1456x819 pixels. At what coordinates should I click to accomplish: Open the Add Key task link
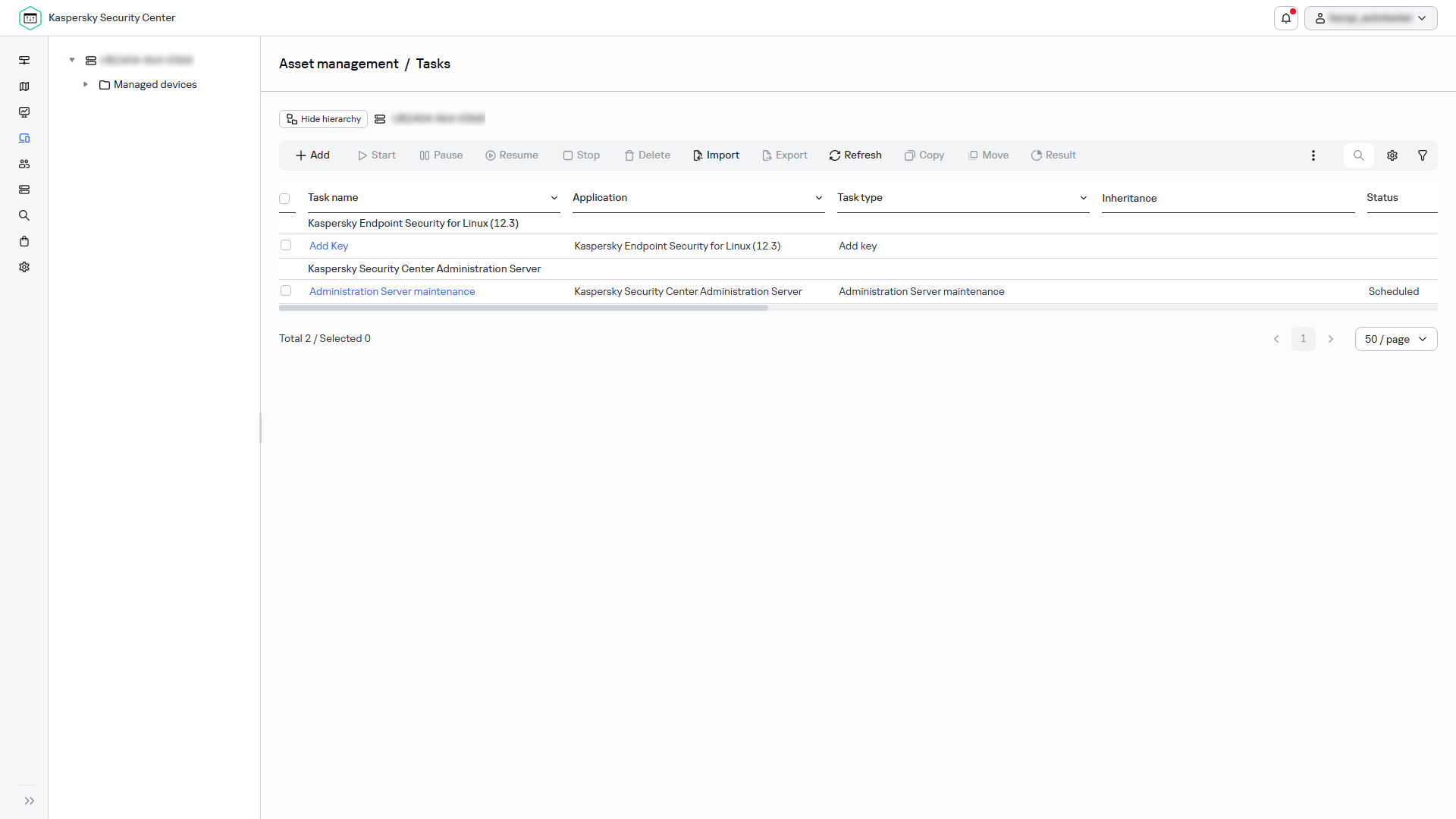[x=328, y=246]
